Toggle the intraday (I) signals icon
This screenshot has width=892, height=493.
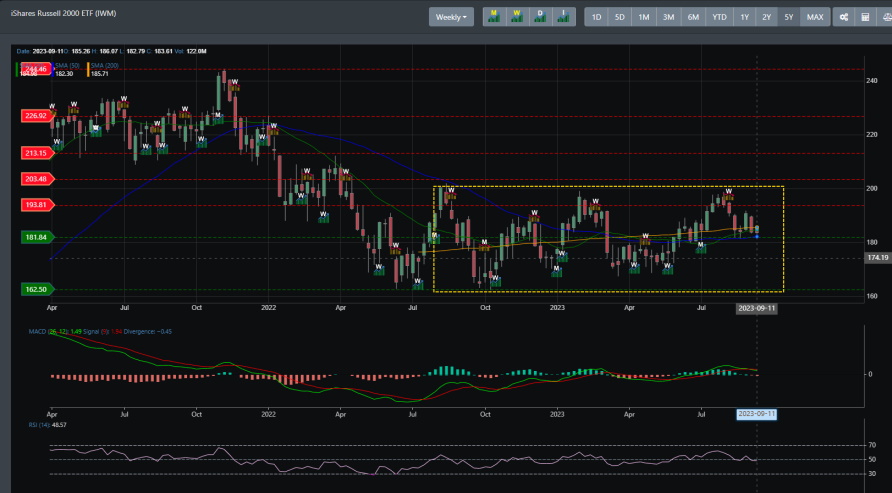point(564,16)
